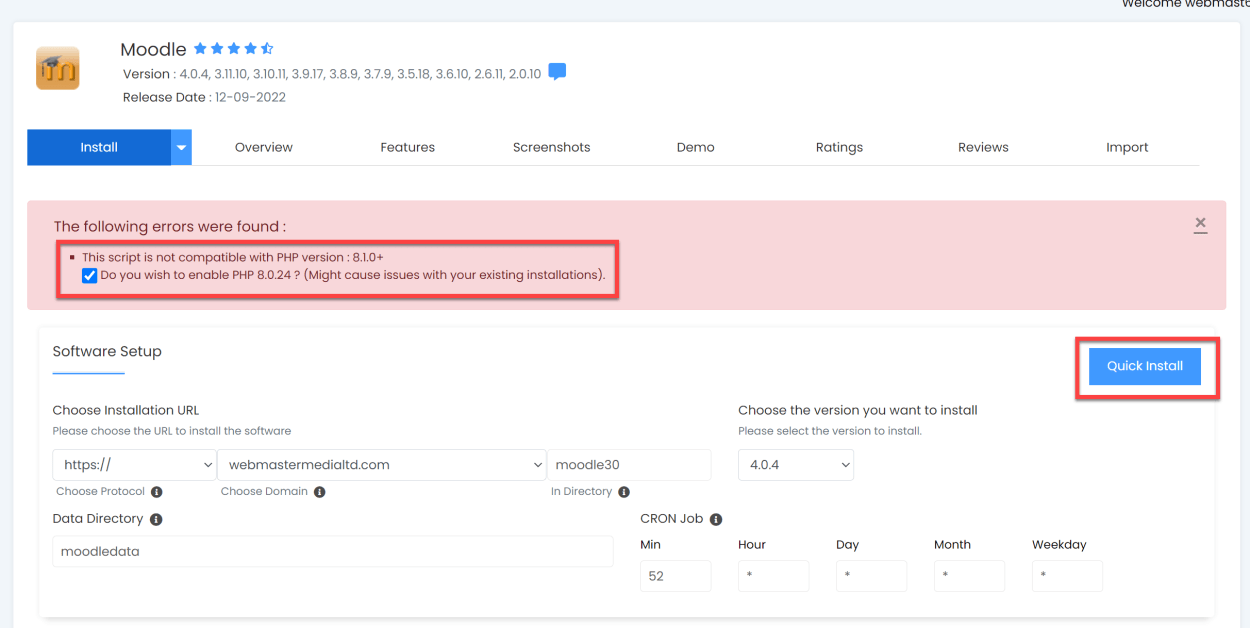1250x628 pixels.
Task: Click the Software Setup heading
Action: 107,351
